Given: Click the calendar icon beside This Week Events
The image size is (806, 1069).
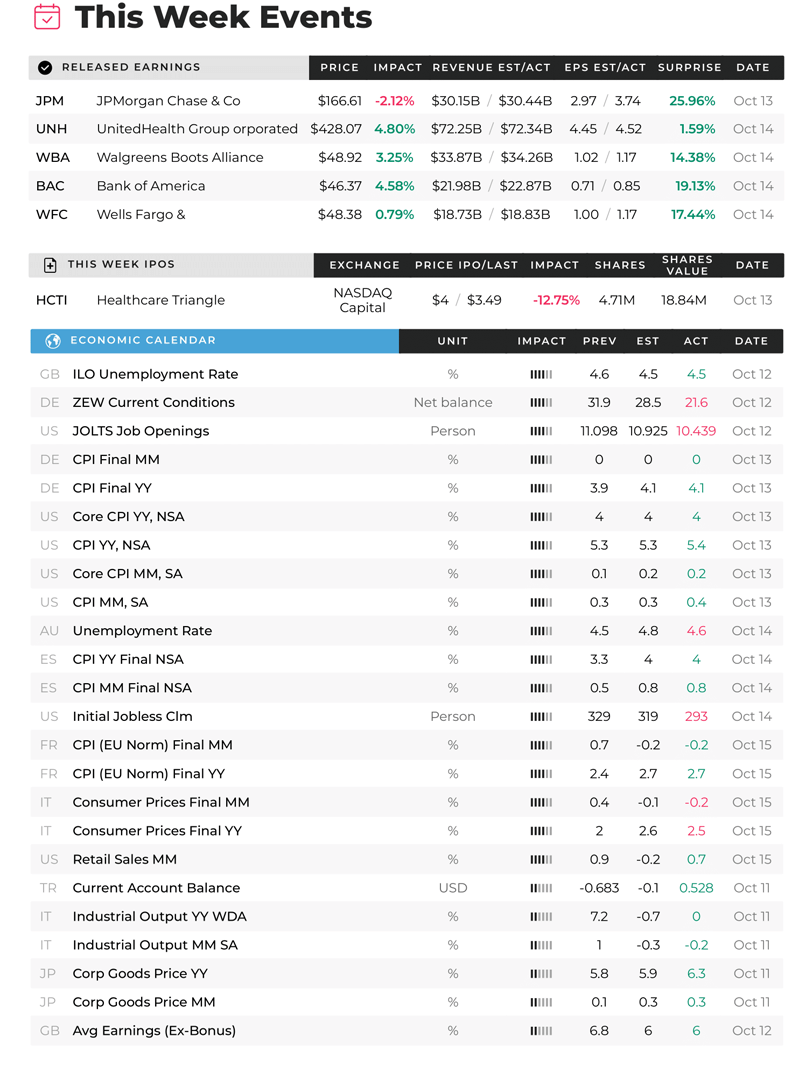Looking at the screenshot, I should pyautogui.click(x=47, y=17).
